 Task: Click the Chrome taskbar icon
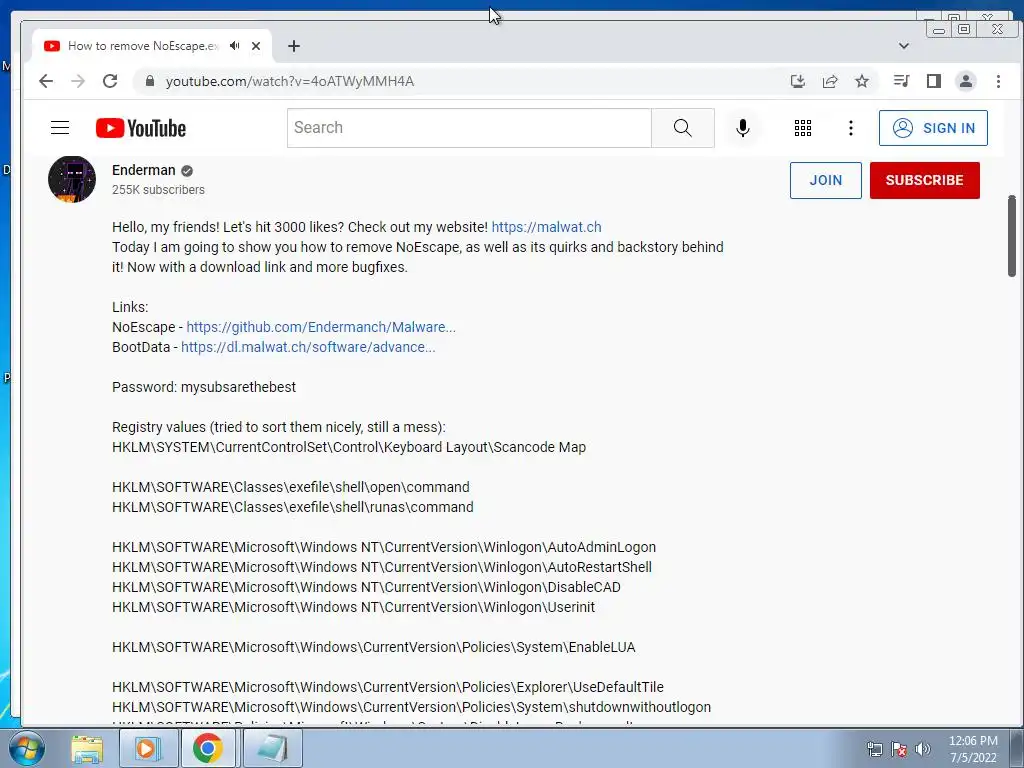208,748
